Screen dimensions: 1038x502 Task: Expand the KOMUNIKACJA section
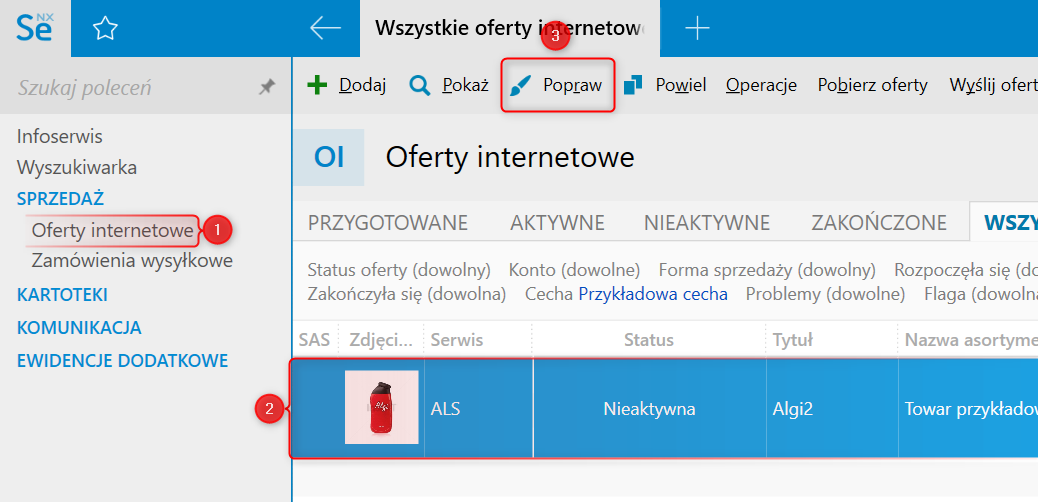pos(79,328)
